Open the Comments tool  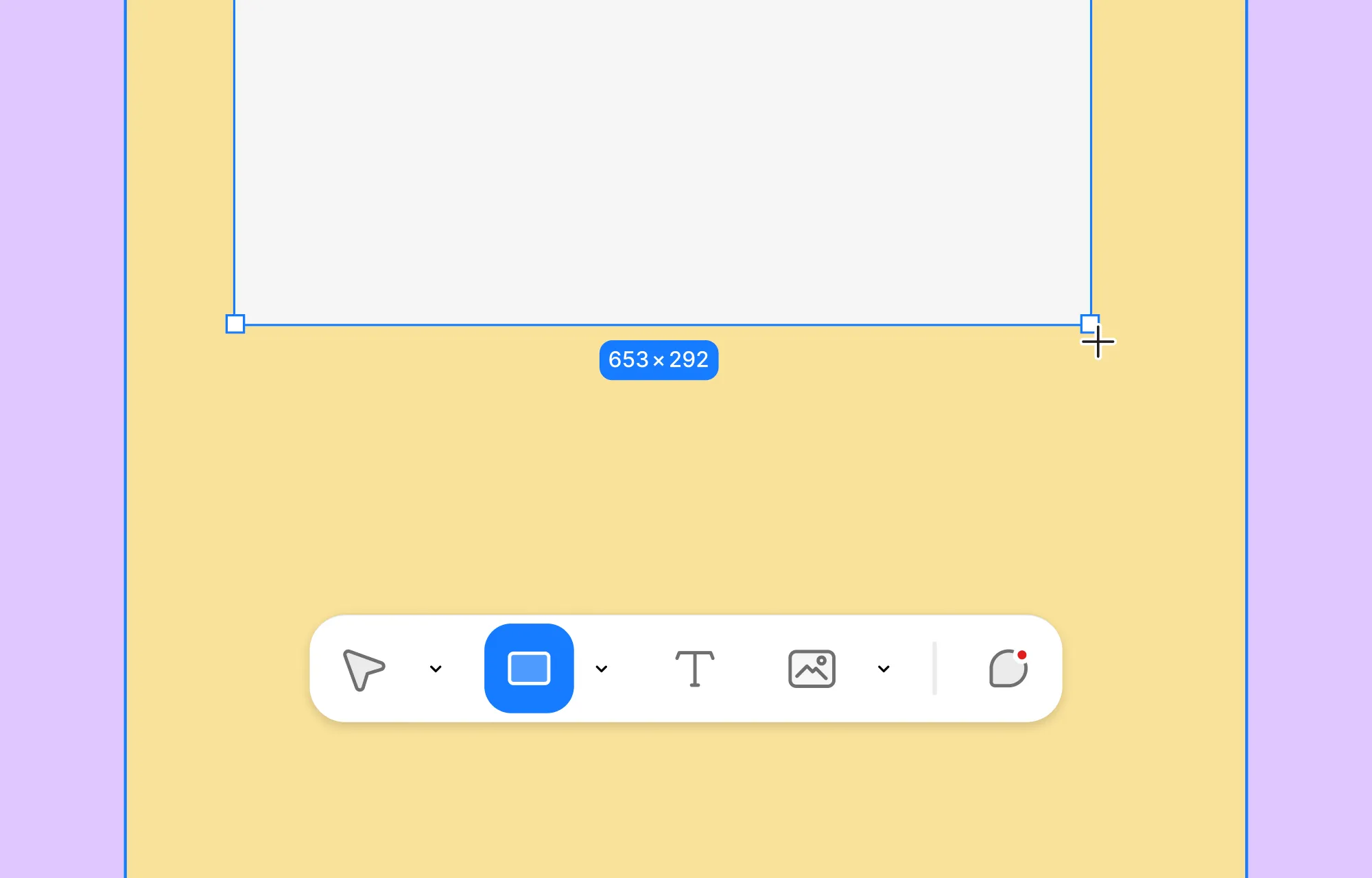tap(1007, 670)
